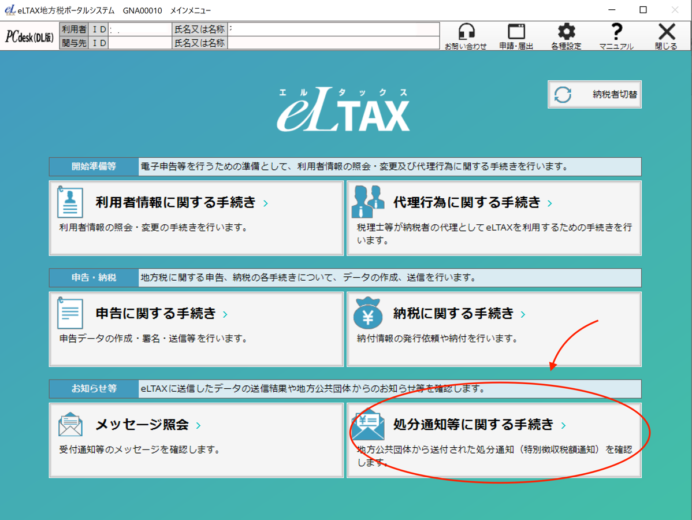The width and height of the screenshot is (692, 520).
Task: Click chevron next to メッセージ照会
Action: point(198,425)
